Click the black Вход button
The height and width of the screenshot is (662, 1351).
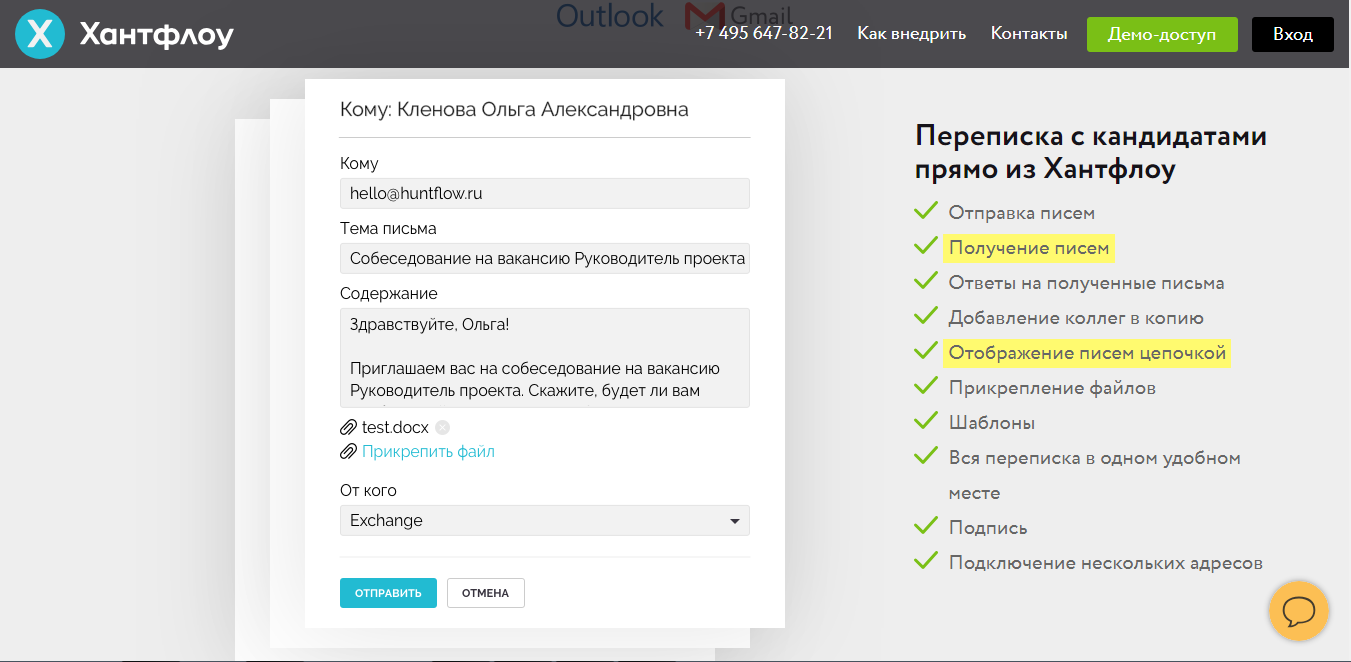1292,34
